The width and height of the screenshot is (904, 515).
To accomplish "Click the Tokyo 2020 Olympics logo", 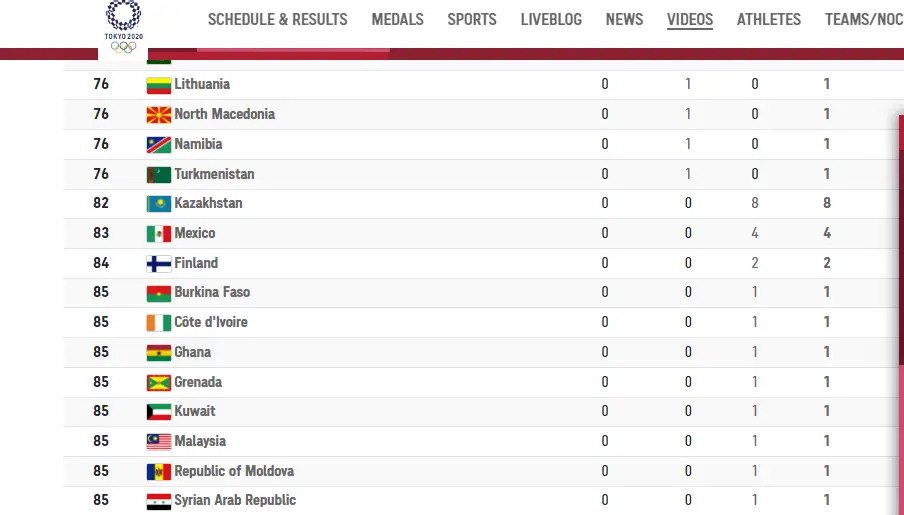I will 123,27.
